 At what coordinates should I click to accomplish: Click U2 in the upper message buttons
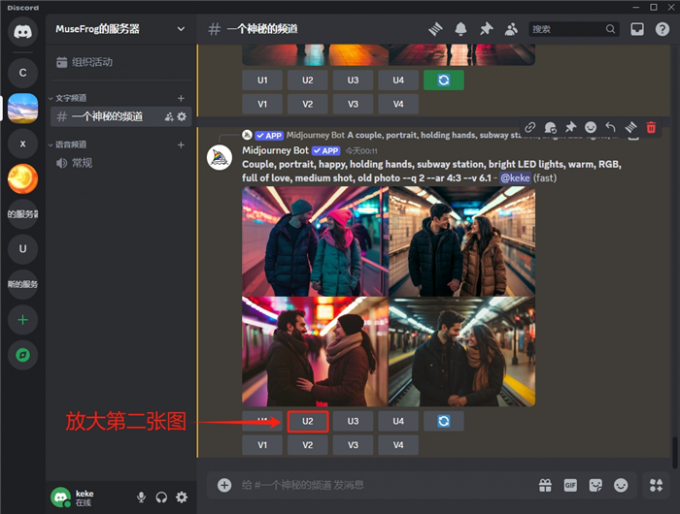(307, 80)
